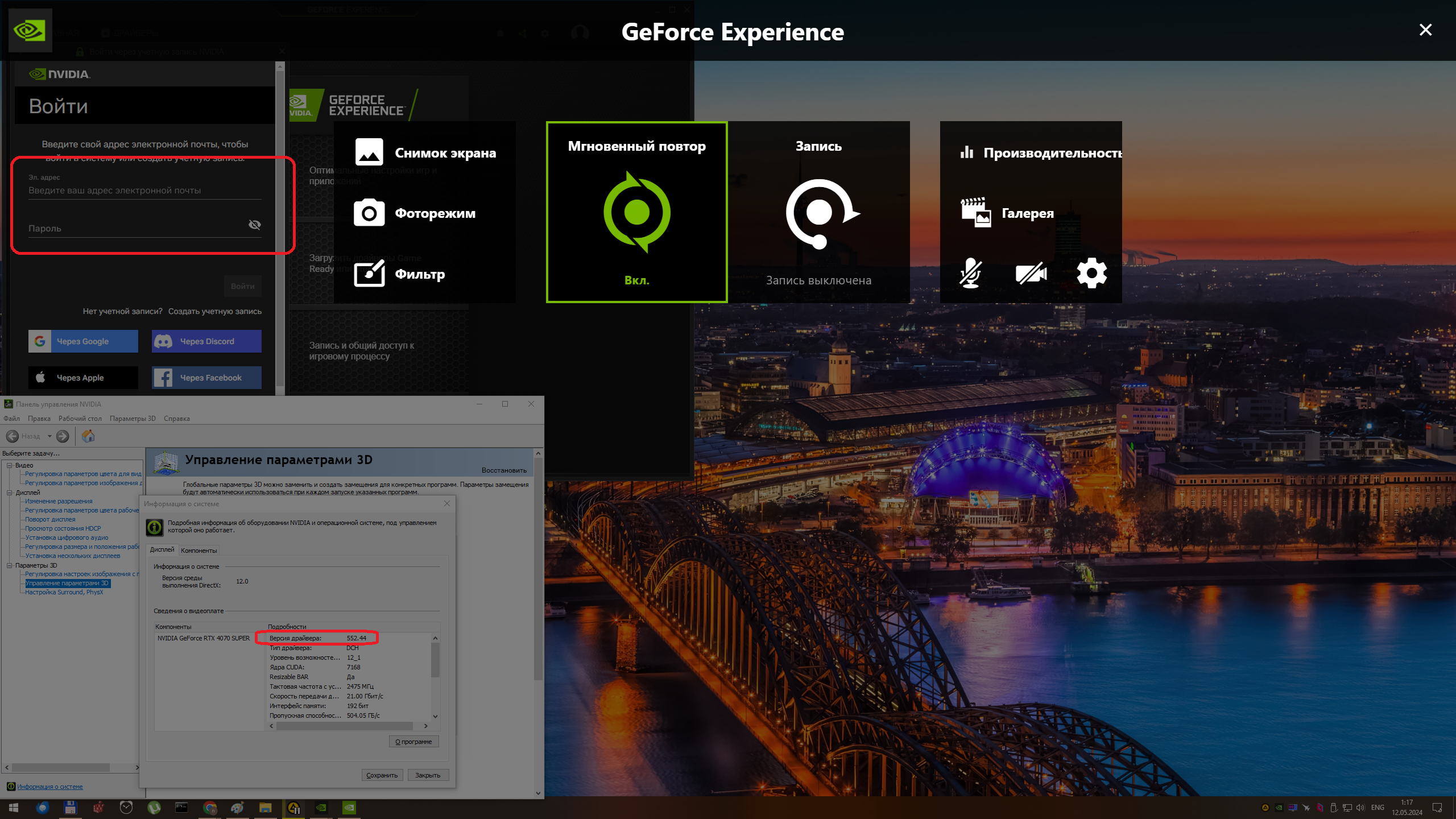Toggle Instant Replay (Мгновенный повтор) tile
Screen dimensions: 1456x819
636,212
